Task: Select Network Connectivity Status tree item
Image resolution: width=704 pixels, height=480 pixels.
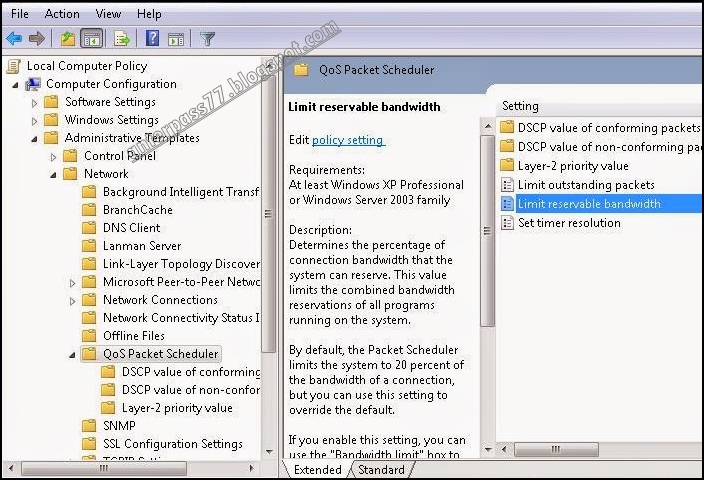Action: pyautogui.click(x=181, y=317)
